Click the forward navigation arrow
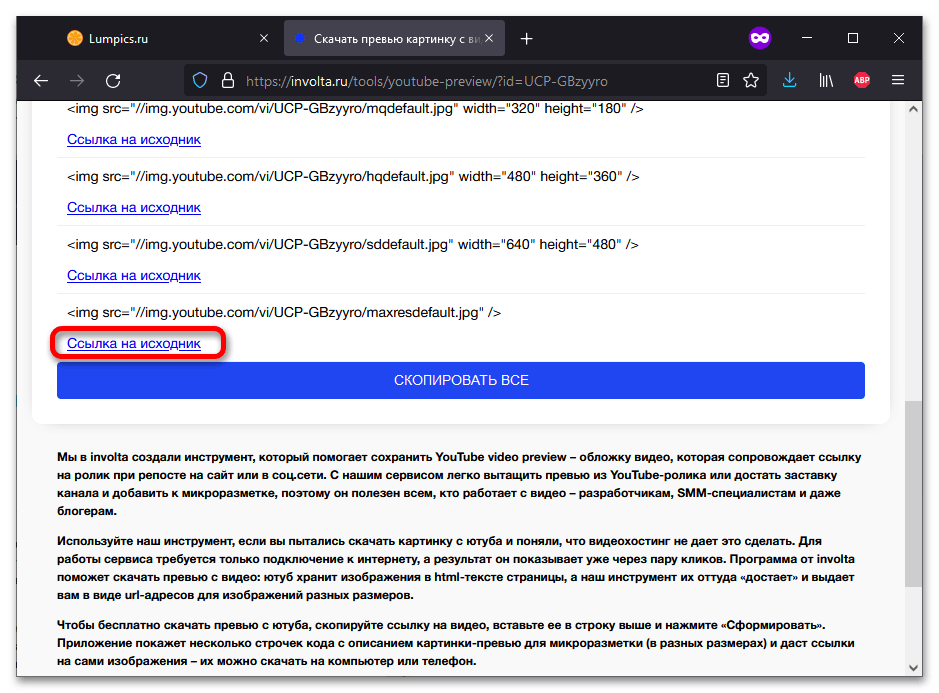Image resolution: width=939 pixels, height=693 pixels. (x=77, y=80)
